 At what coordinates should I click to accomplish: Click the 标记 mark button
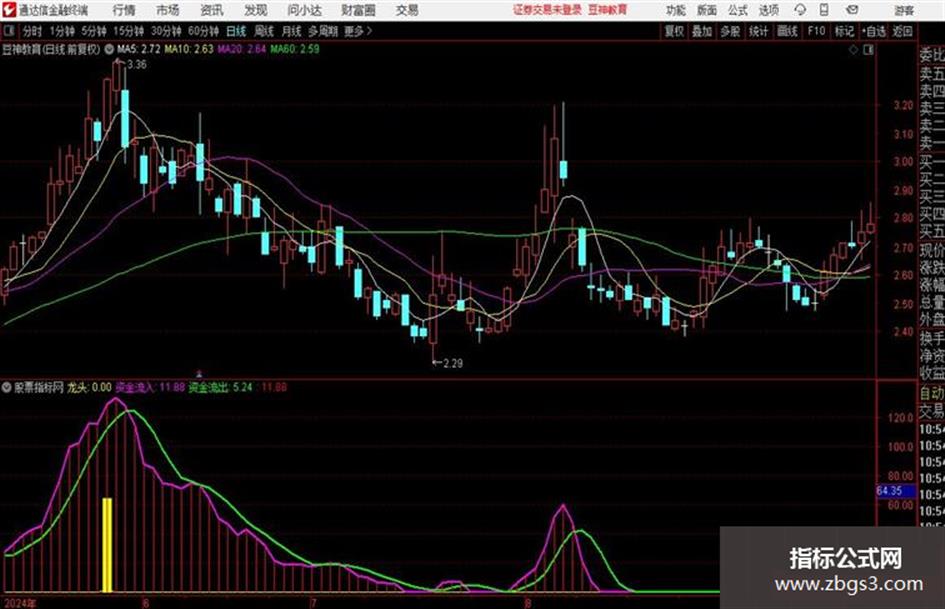[844, 31]
